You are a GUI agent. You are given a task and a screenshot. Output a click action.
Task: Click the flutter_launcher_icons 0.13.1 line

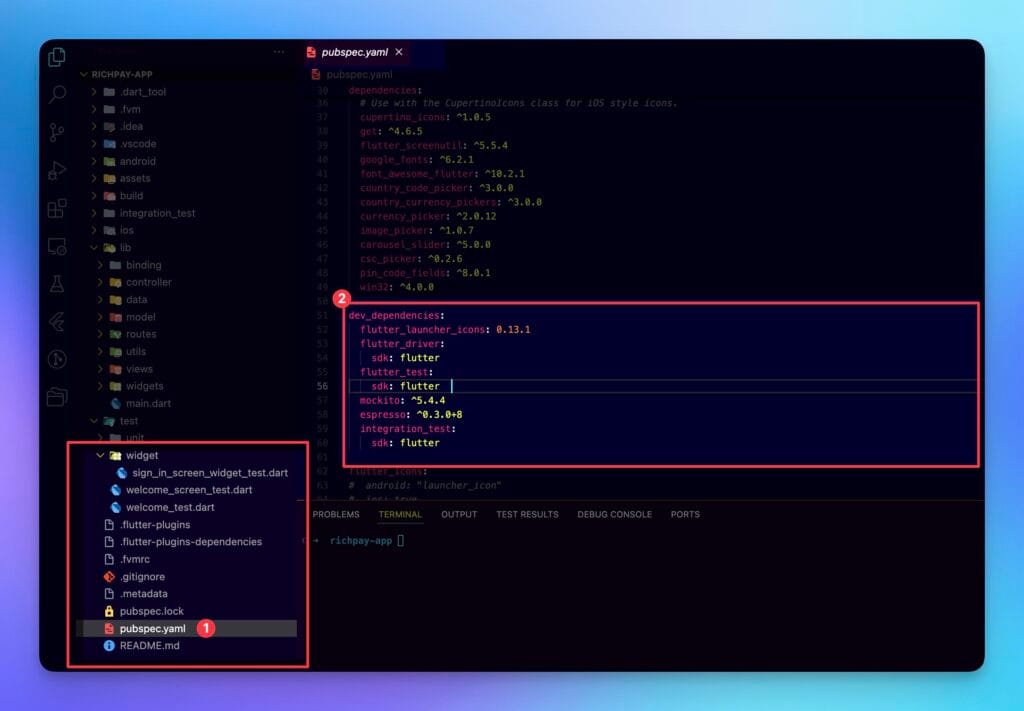coord(445,330)
